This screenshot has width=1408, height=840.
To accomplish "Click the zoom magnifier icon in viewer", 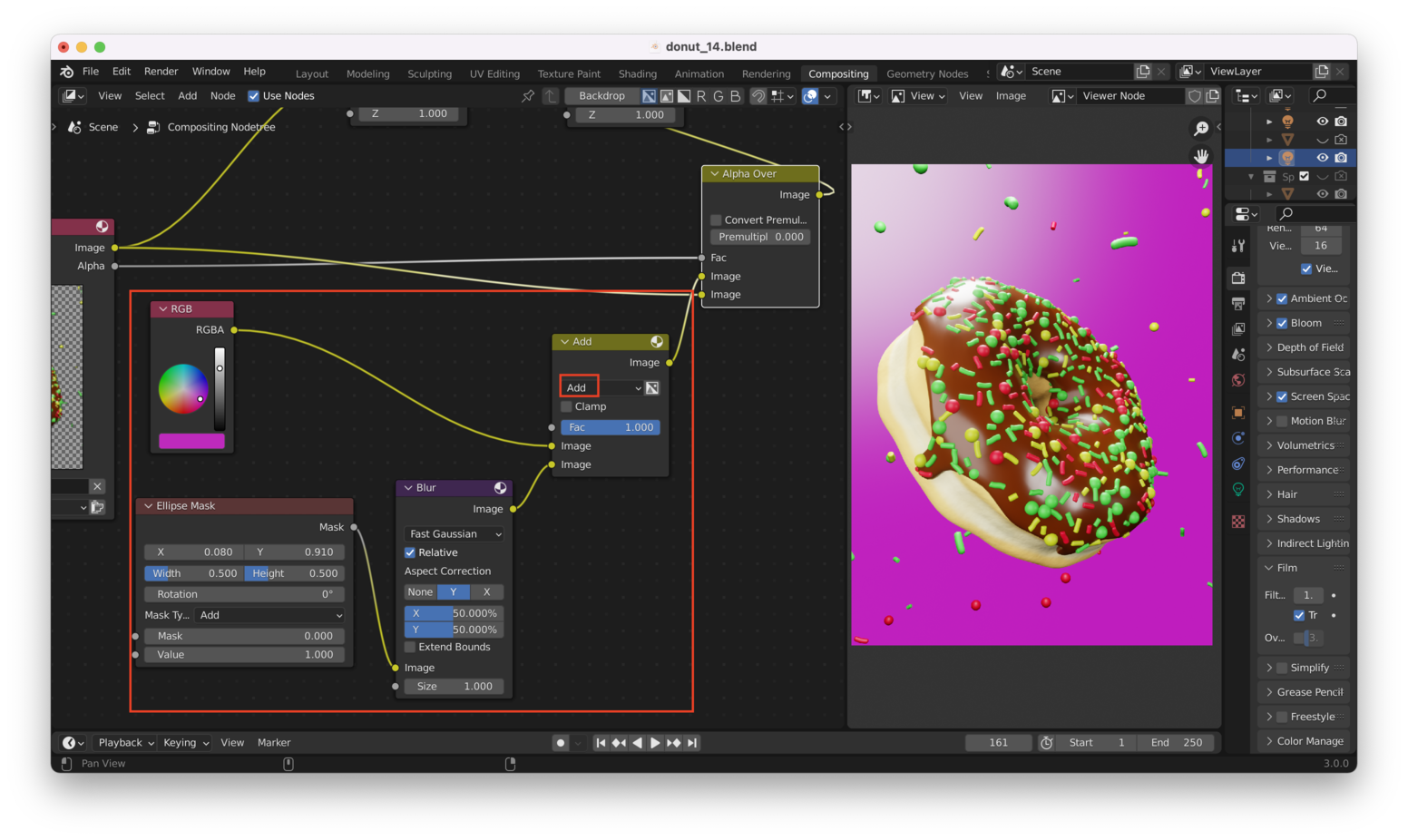I will coord(1201,129).
